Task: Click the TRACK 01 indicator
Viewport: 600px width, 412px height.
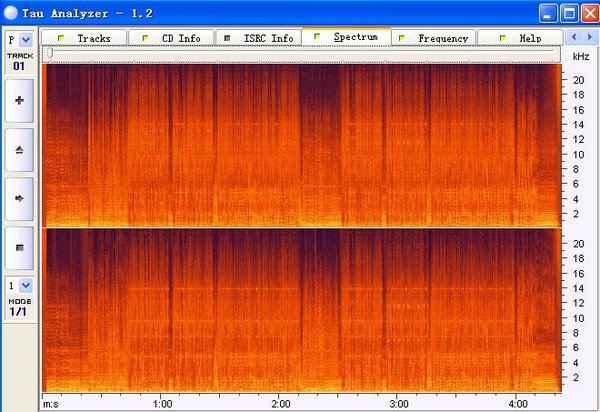Action: [x=20, y=62]
